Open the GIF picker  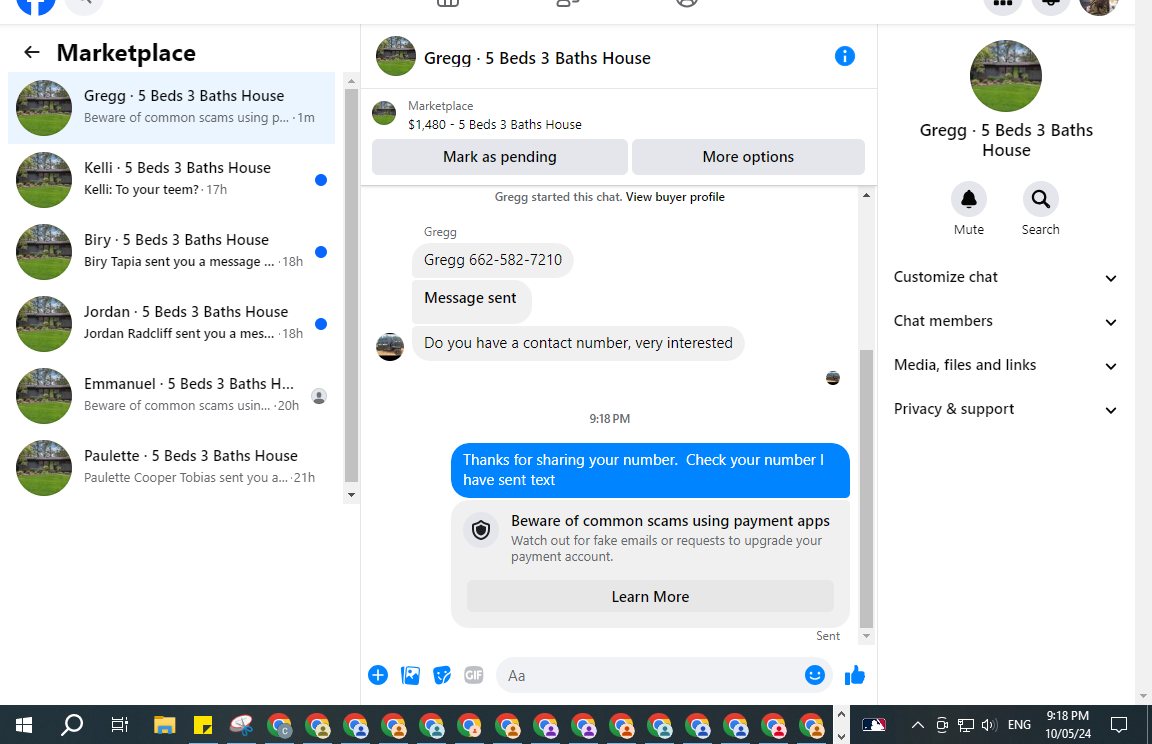pyautogui.click(x=474, y=675)
